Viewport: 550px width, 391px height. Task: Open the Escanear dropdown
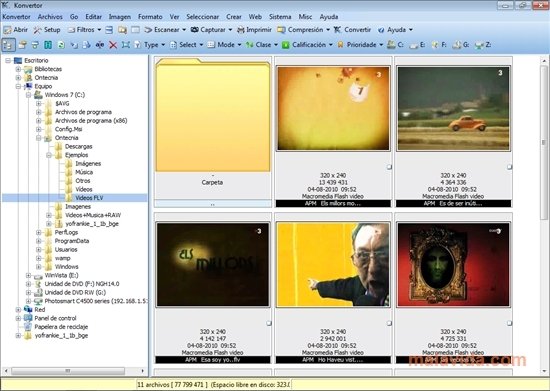tap(166, 30)
